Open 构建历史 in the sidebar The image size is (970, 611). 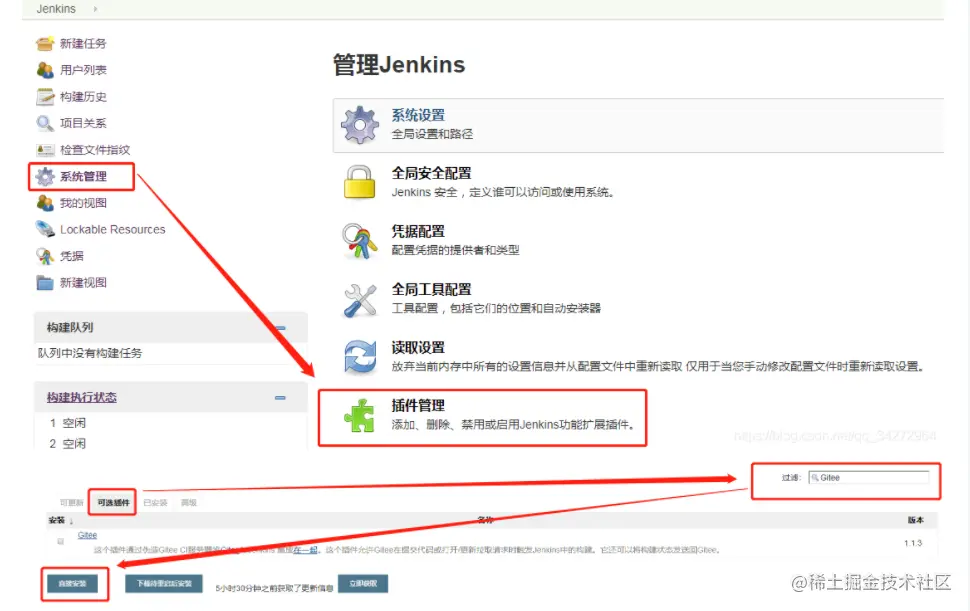coord(83,96)
